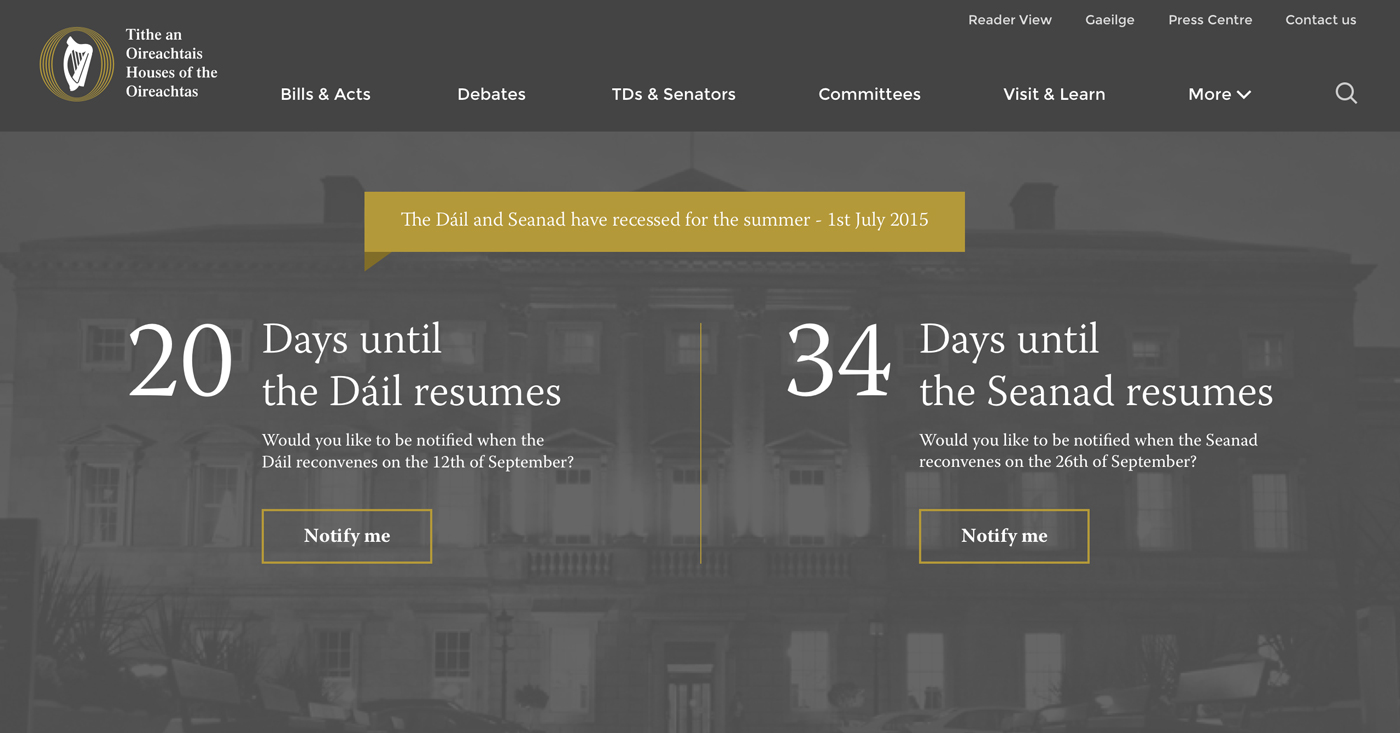Image resolution: width=1400 pixels, height=733 pixels.
Task: Click the summer recess announcement banner
Action: point(664,220)
